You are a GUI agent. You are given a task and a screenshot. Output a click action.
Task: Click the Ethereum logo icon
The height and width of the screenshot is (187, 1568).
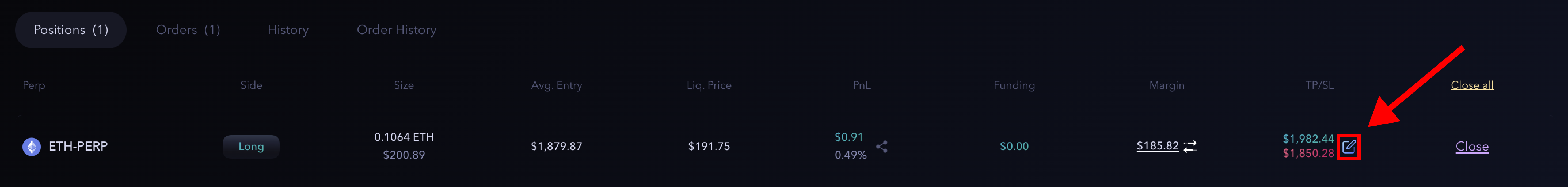pyautogui.click(x=32, y=147)
